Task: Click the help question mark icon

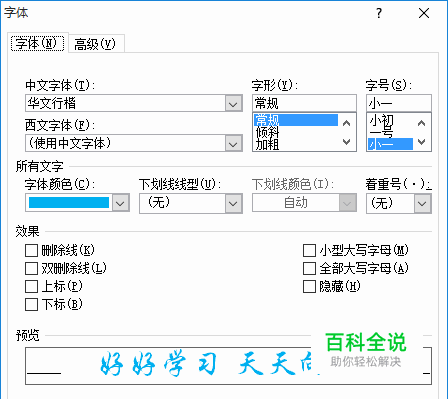Action: coord(379,13)
